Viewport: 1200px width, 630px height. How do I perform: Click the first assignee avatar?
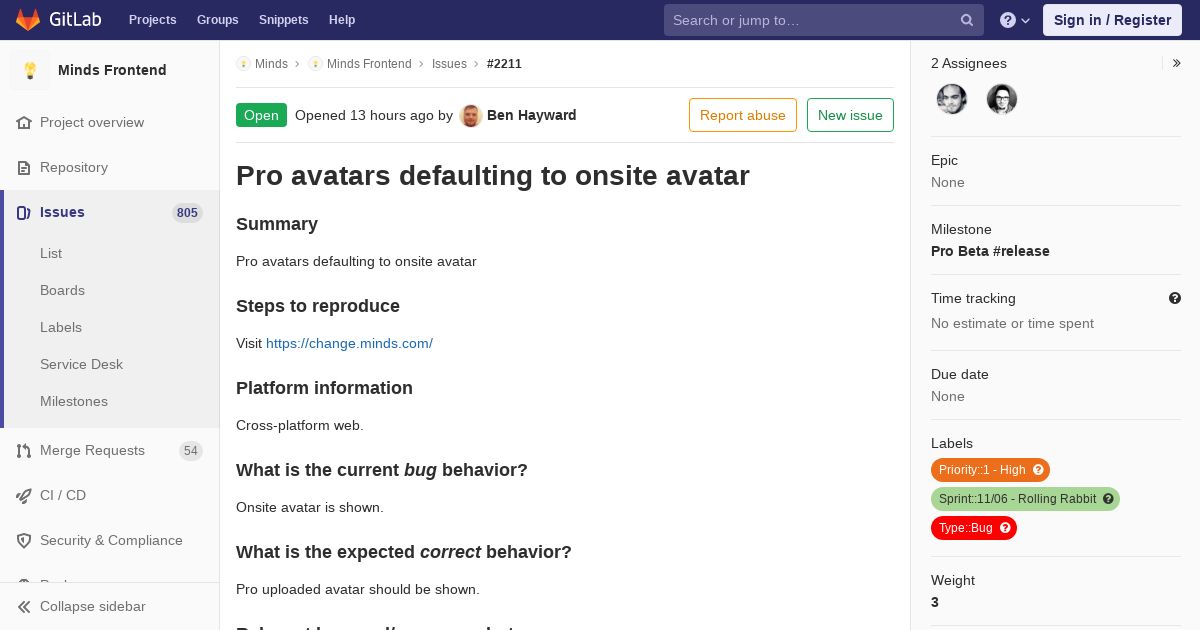tap(952, 99)
